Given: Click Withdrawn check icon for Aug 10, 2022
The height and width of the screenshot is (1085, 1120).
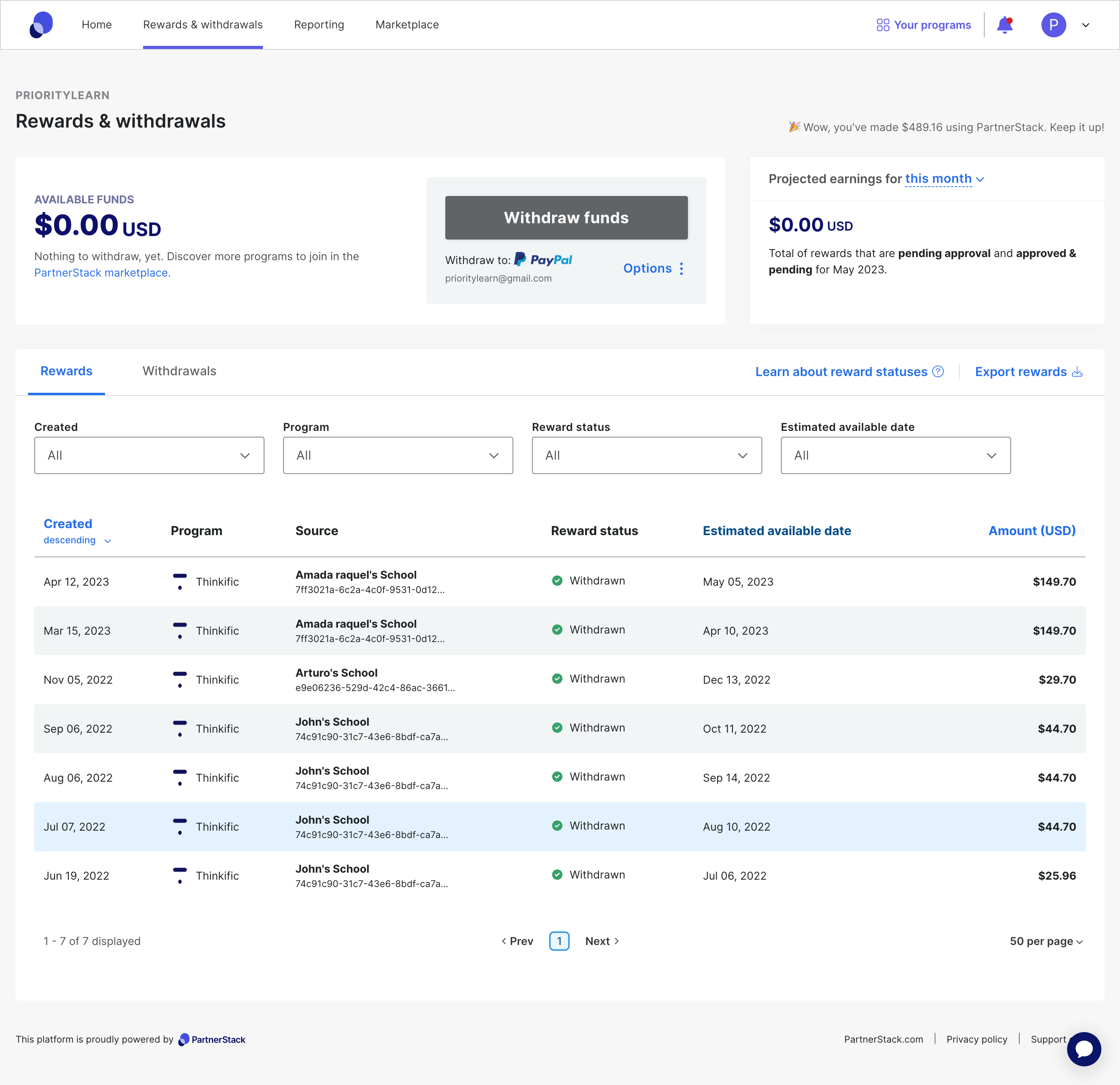Looking at the screenshot, I should [557, 826].
